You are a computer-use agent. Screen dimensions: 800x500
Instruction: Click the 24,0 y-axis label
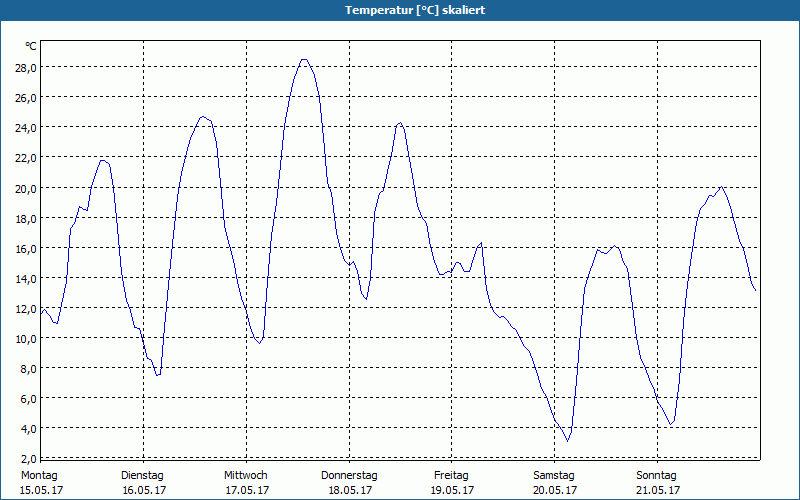click(x=25, y=128)
